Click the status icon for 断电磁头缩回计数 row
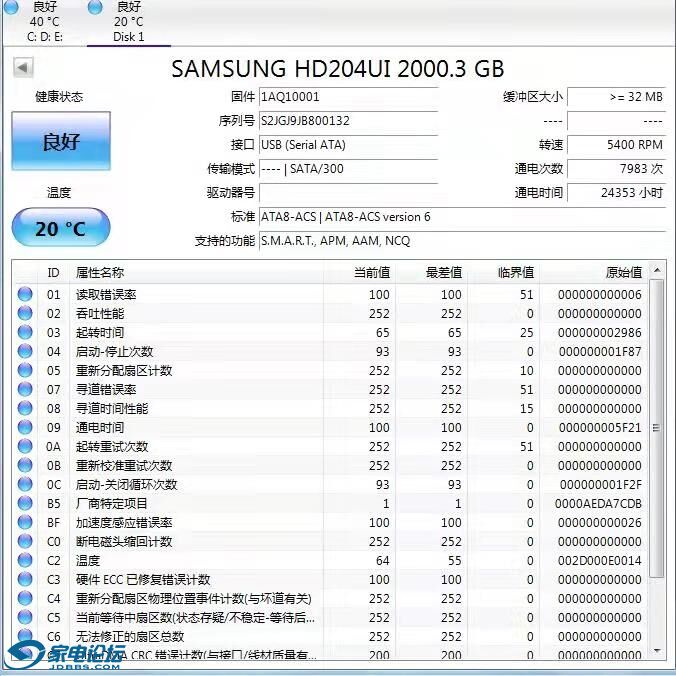The height and width of the screenshot is (676, 676). tap(25, 541)
